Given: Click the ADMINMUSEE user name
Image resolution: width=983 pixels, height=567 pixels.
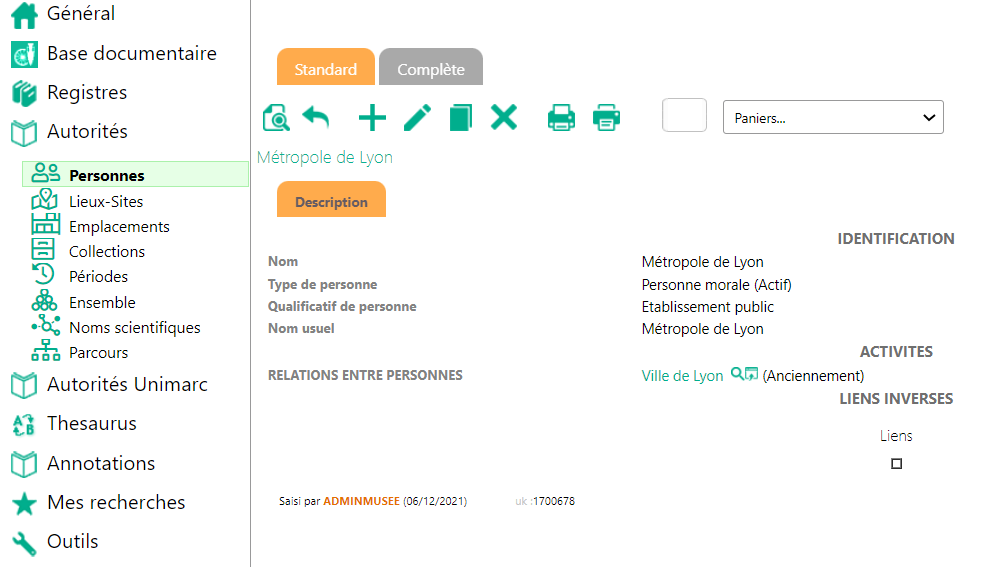Looking at the screenshot, I should pyautogui.click(x=361, y=501).
